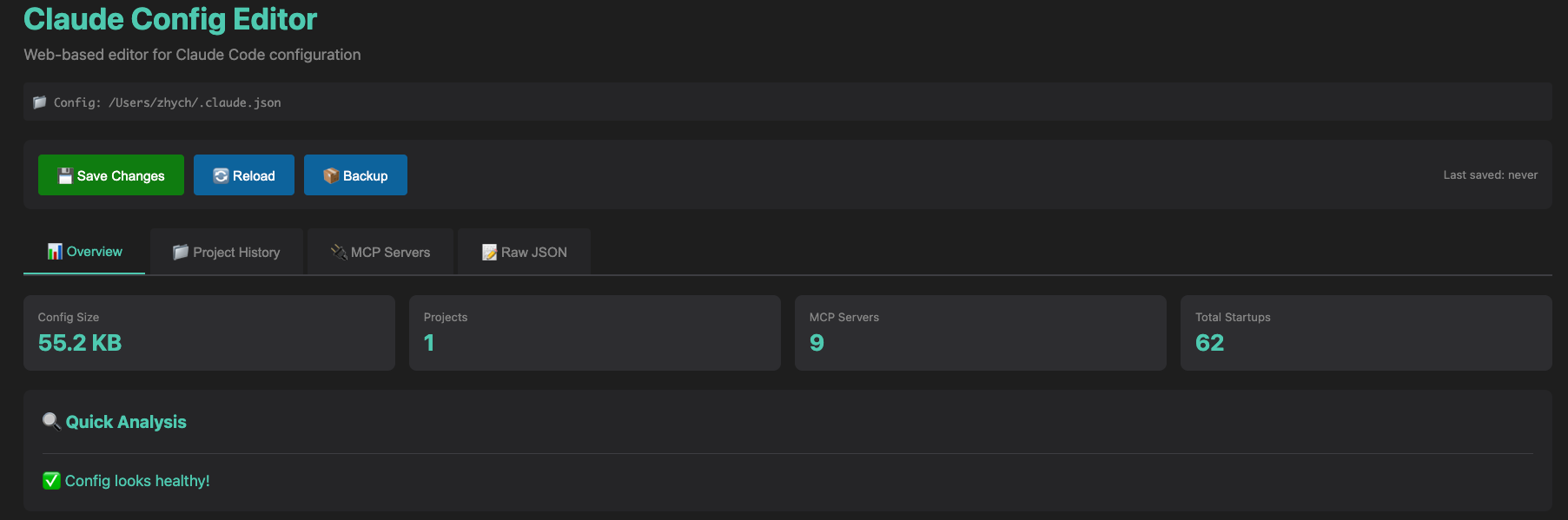Select the config path /Users/zhych/.claude.json
Viewport: 1568px width, 520px height.
click(195, 102)
